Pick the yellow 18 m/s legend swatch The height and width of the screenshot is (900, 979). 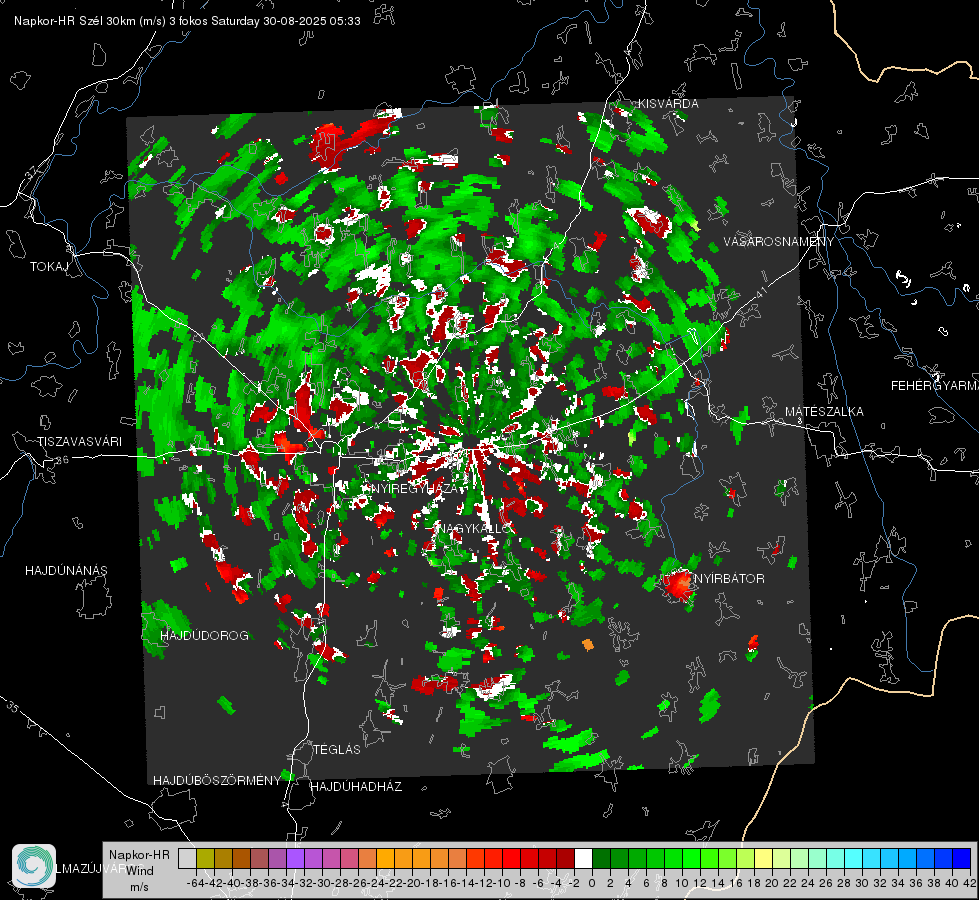click(x=763, y=858)
